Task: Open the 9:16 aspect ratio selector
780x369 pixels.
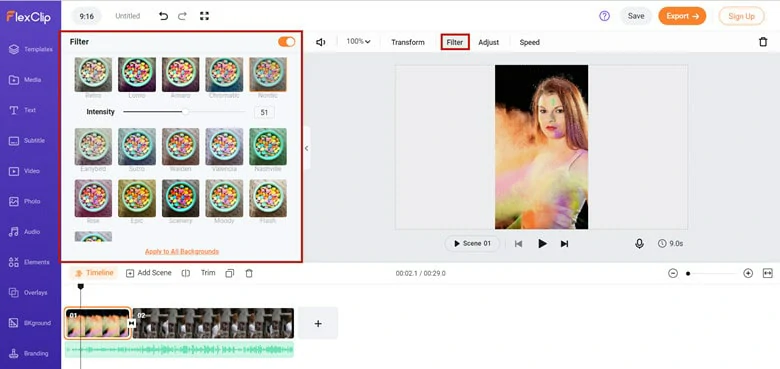Action: tap(87, 16)
